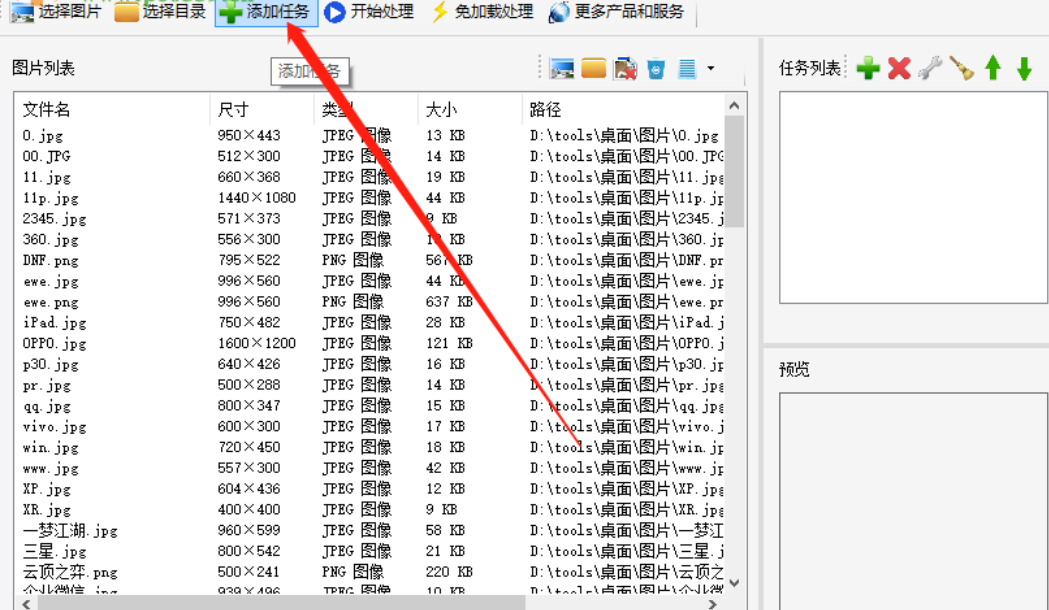This screenshot has width=1049, height=610.
Task: Select the file 2345.jpg
Action: pyautogui.click(x=54, y=219)
